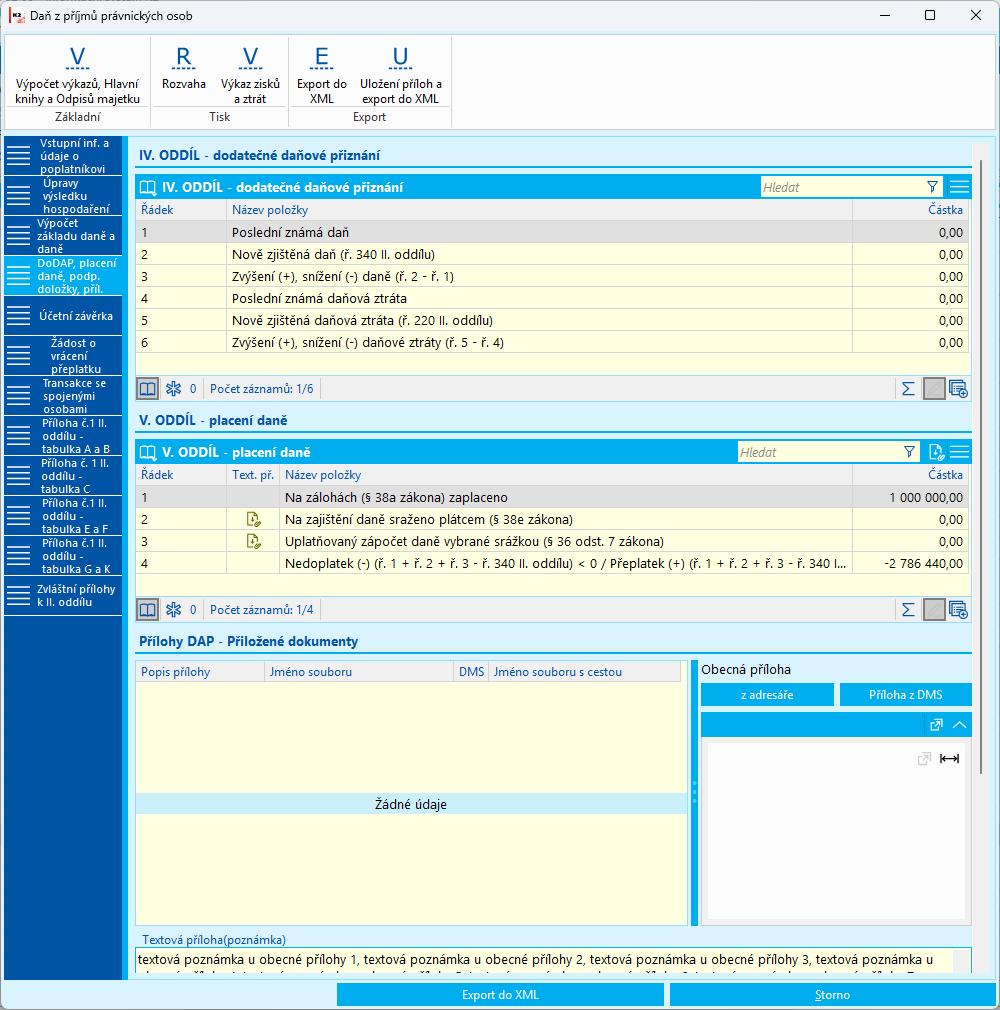Click the IV. ODDÍL table book icon in header
The width and height of the screenshot is (1000, 1010).
coord(148,187)
